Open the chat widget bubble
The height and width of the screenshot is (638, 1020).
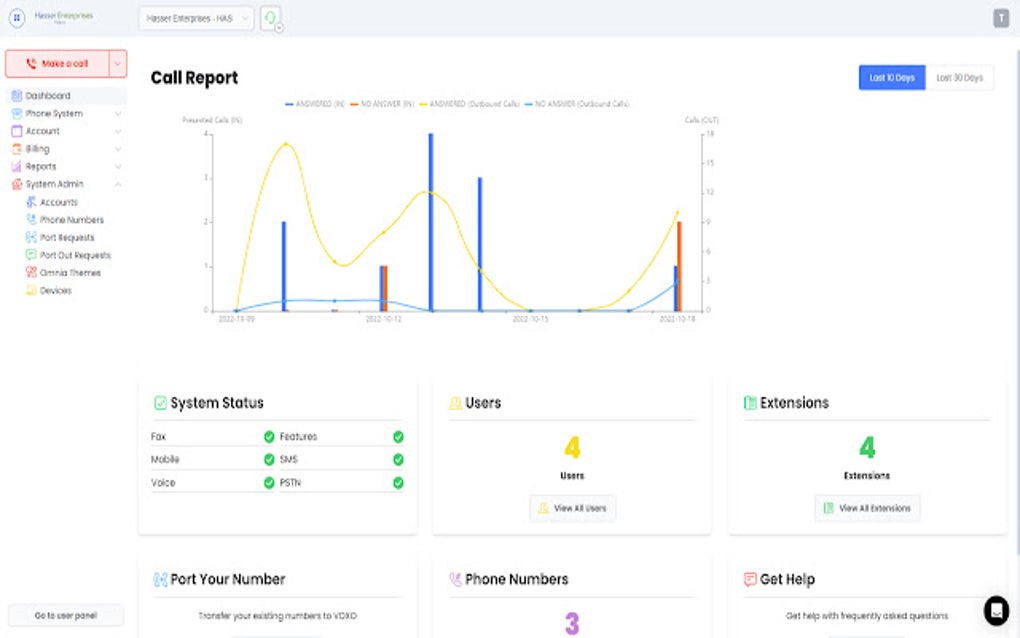click(x=995, y=610)
